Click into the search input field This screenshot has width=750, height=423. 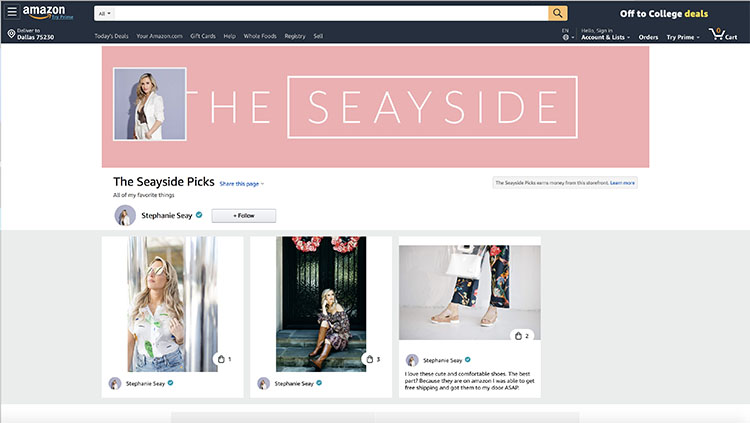[331, 13]
